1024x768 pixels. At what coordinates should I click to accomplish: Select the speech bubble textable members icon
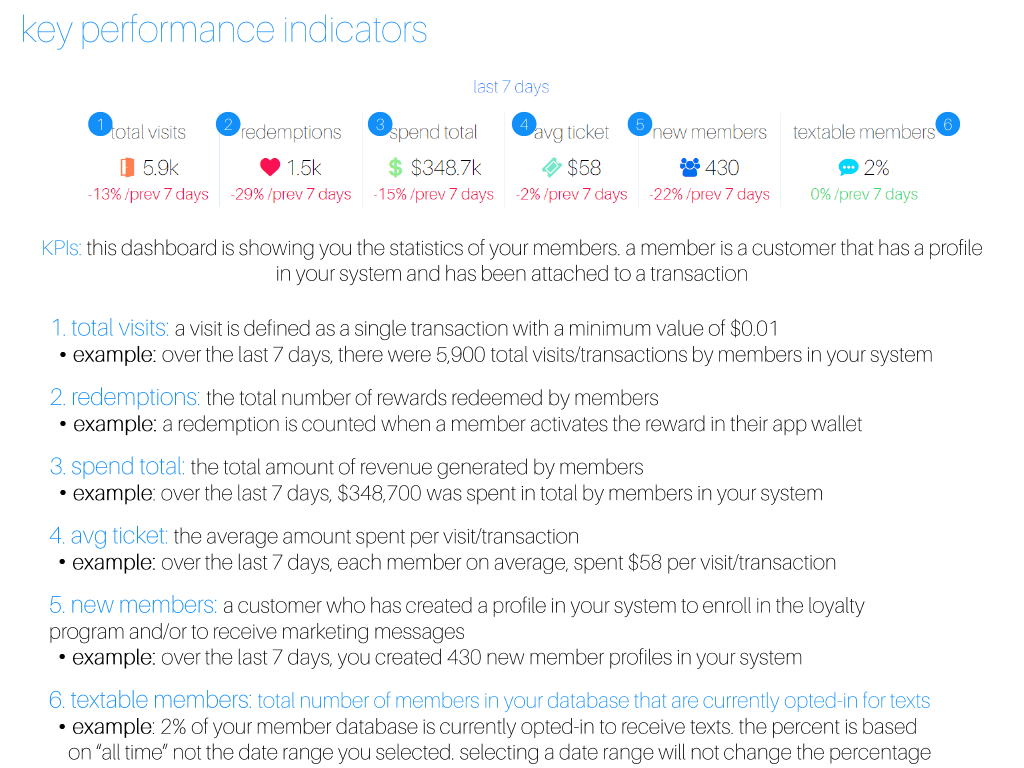[849, 167]
